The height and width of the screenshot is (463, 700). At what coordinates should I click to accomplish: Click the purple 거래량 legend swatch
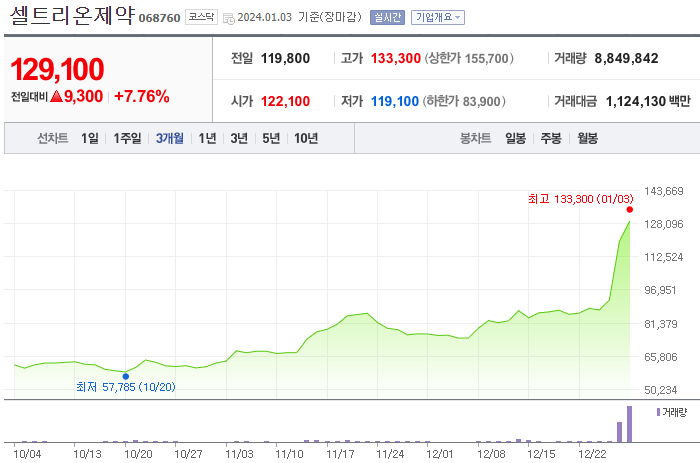tap(658, 412)
